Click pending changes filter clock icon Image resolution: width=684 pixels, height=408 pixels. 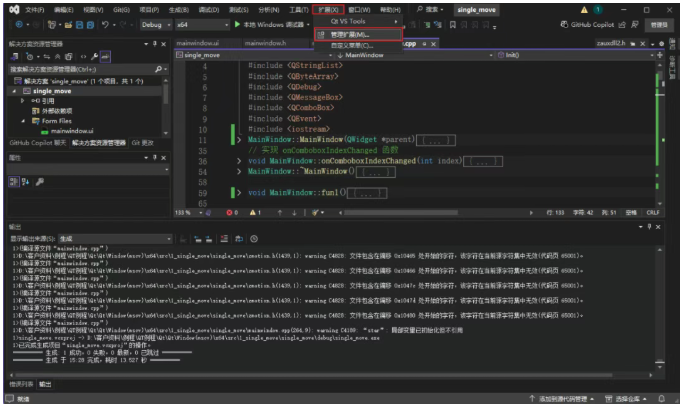30,56
